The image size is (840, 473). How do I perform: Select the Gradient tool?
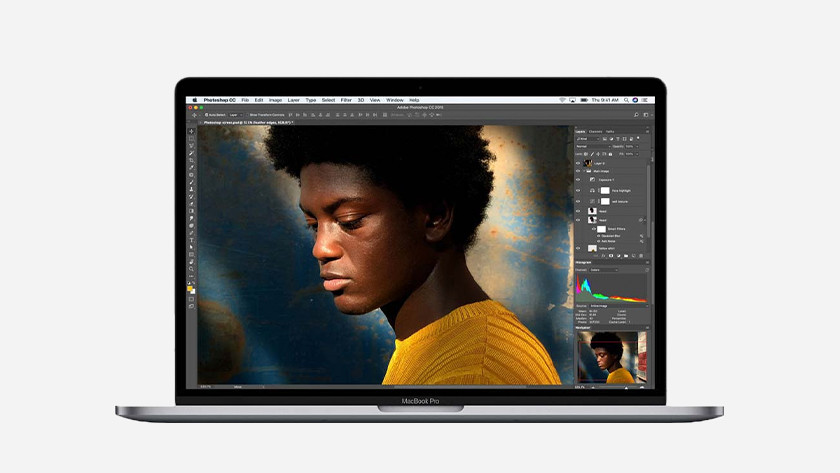pyautogui.click(x=191, y=211)
